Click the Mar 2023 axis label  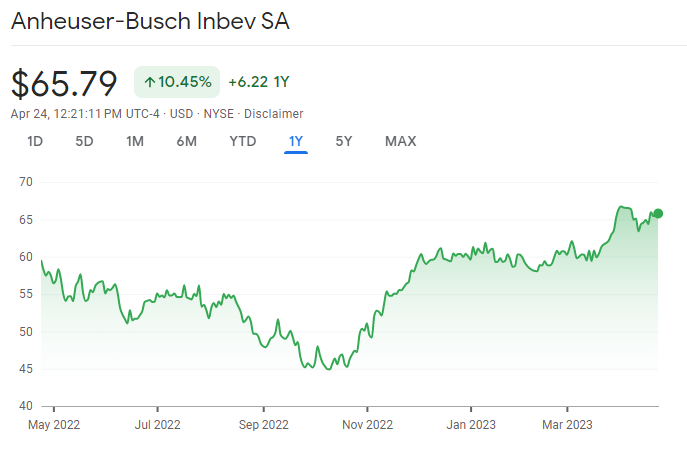tap(567, 424)
